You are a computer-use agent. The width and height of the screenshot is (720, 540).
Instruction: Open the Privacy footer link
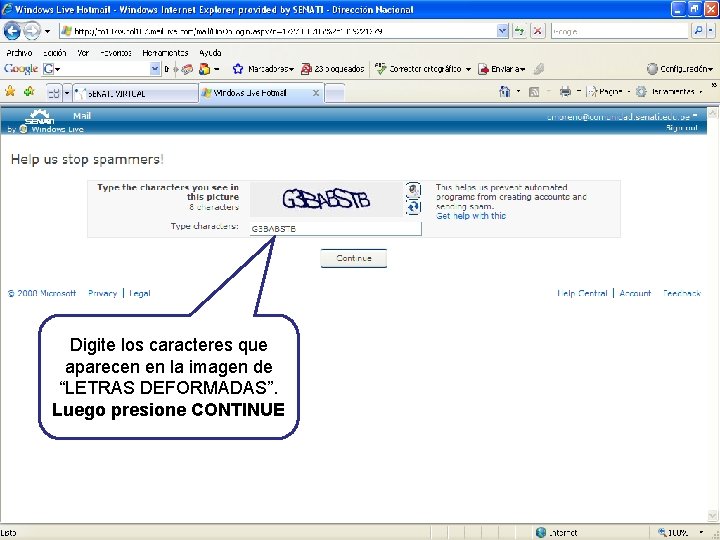pos(102,293)
